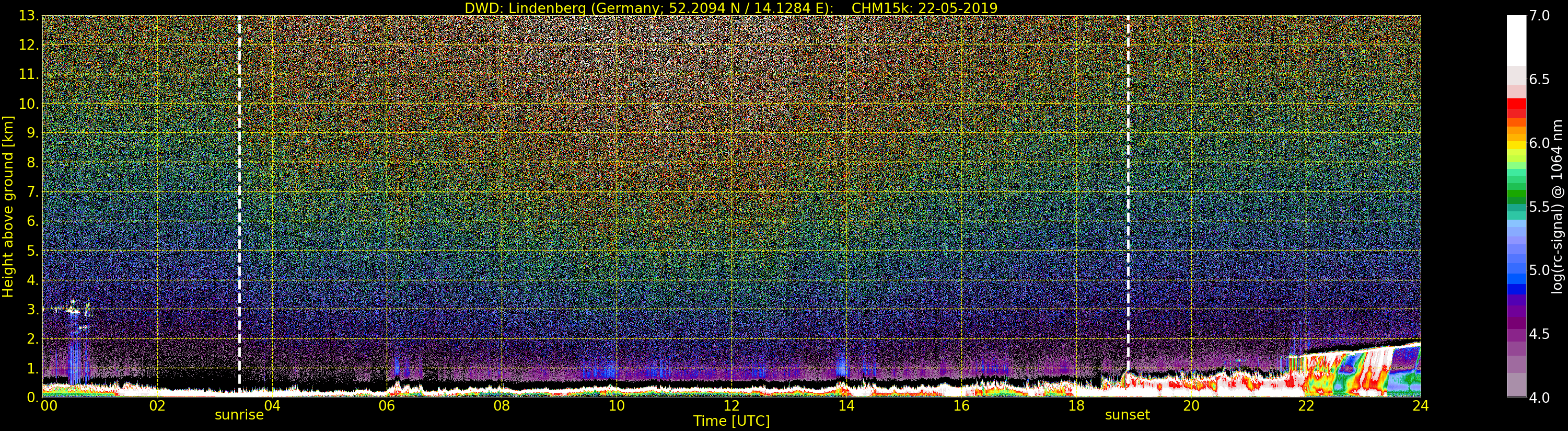Pick the white top band of the colorbar
This screenshot has width=1568, height=431.
tap(1516, 40)
